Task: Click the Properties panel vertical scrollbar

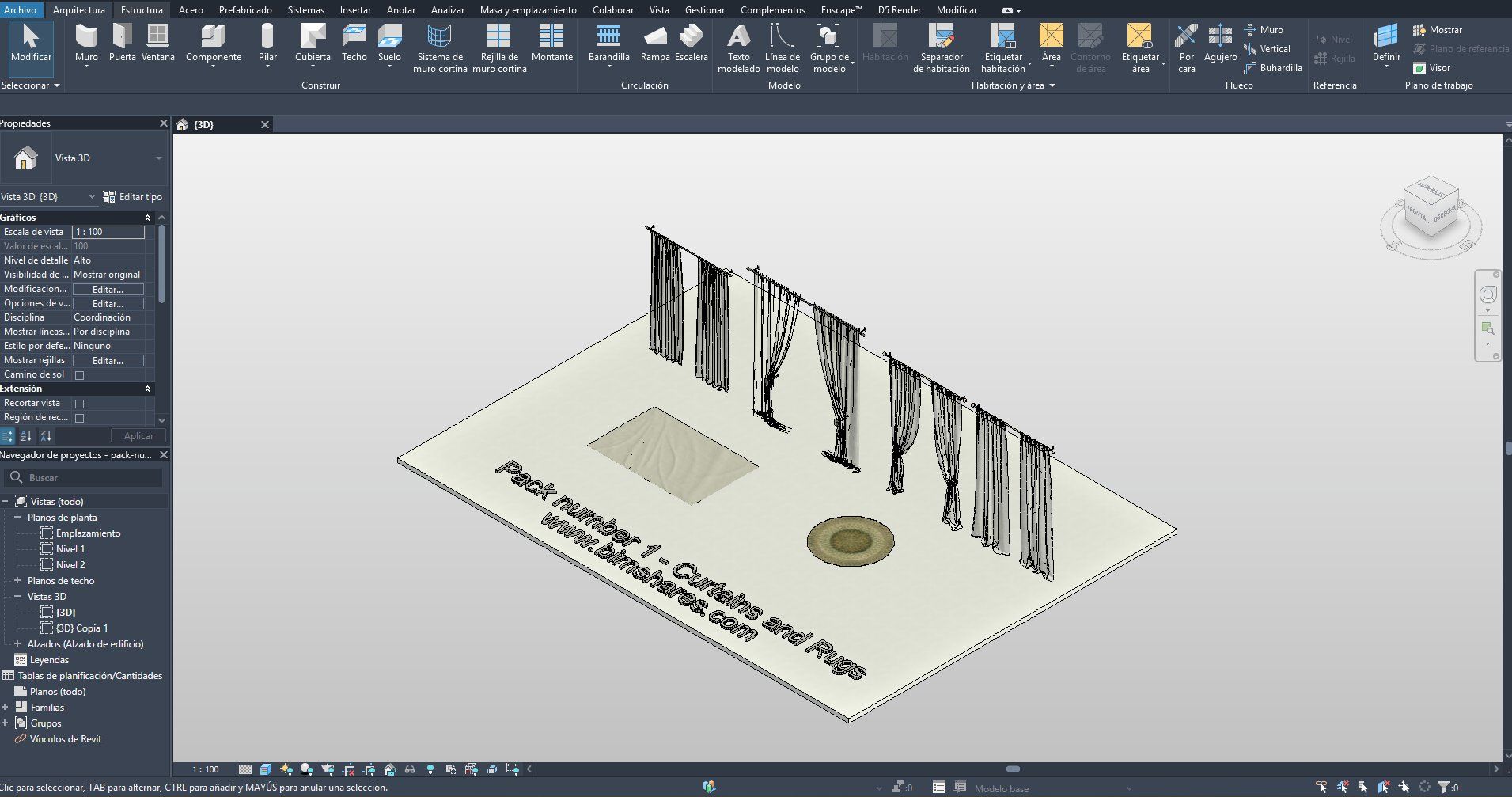Action: coord(161,264)
